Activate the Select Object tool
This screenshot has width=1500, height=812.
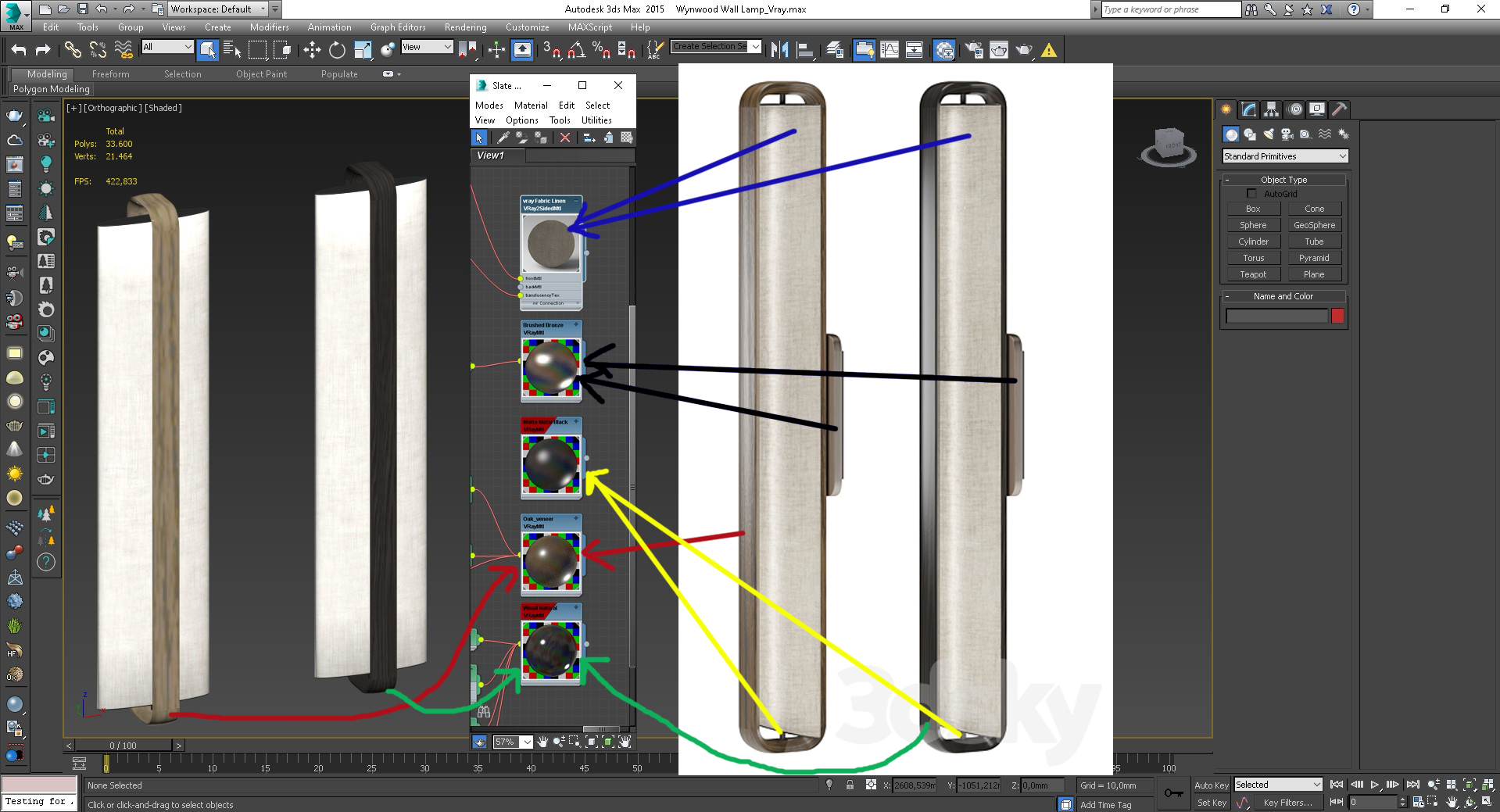coord(207,50)
